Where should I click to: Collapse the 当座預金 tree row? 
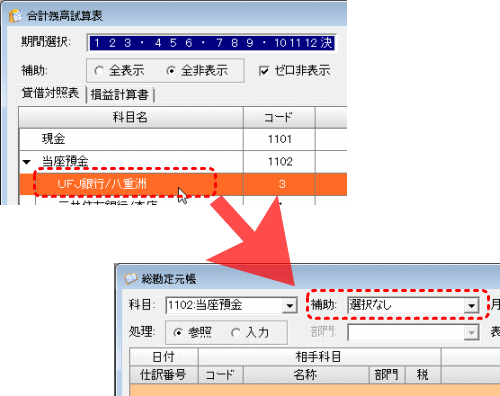[27, 162]
